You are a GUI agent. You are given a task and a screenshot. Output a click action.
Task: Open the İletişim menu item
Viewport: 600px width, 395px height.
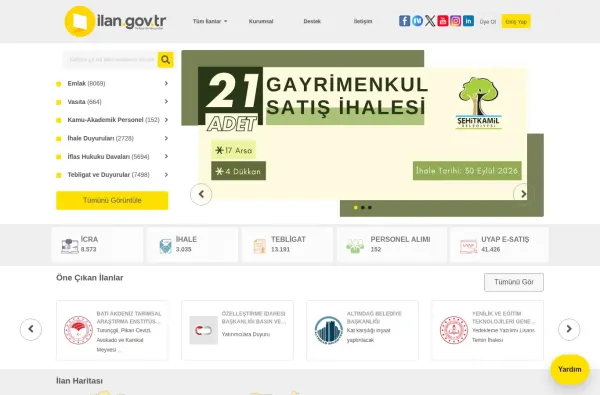click(363, 21)
